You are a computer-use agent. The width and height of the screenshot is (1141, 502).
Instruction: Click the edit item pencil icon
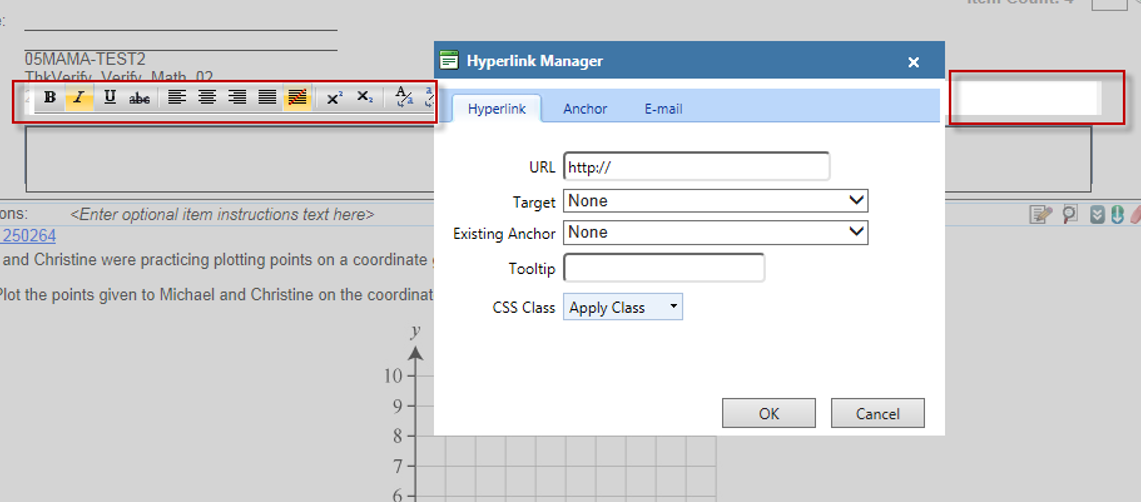[x=1040, y=213]
